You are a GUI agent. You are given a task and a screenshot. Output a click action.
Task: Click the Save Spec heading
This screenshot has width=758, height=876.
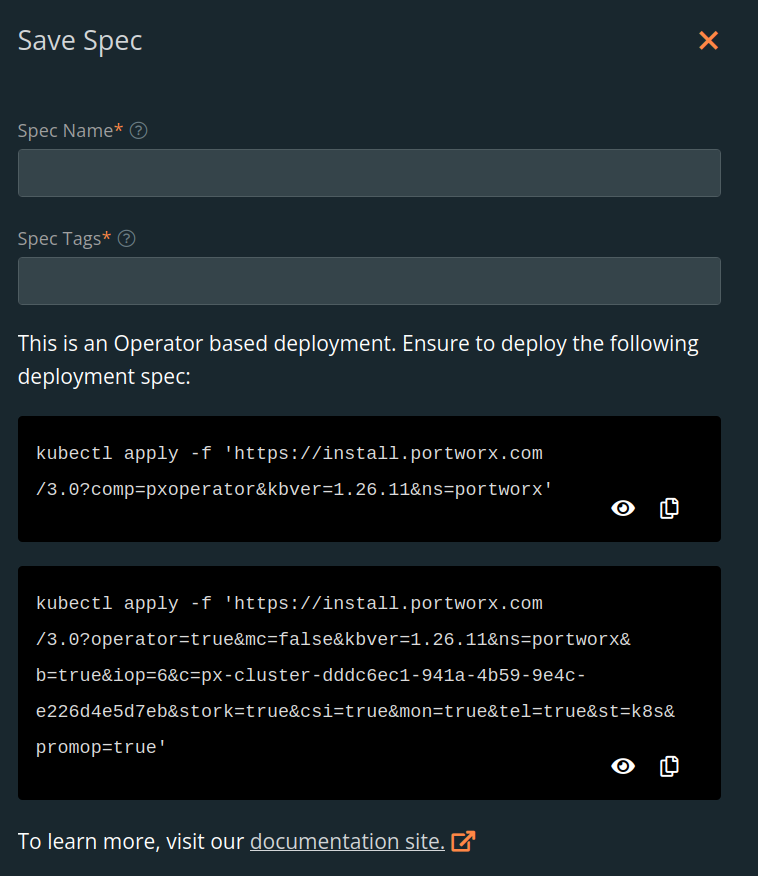tap(80, 41)
